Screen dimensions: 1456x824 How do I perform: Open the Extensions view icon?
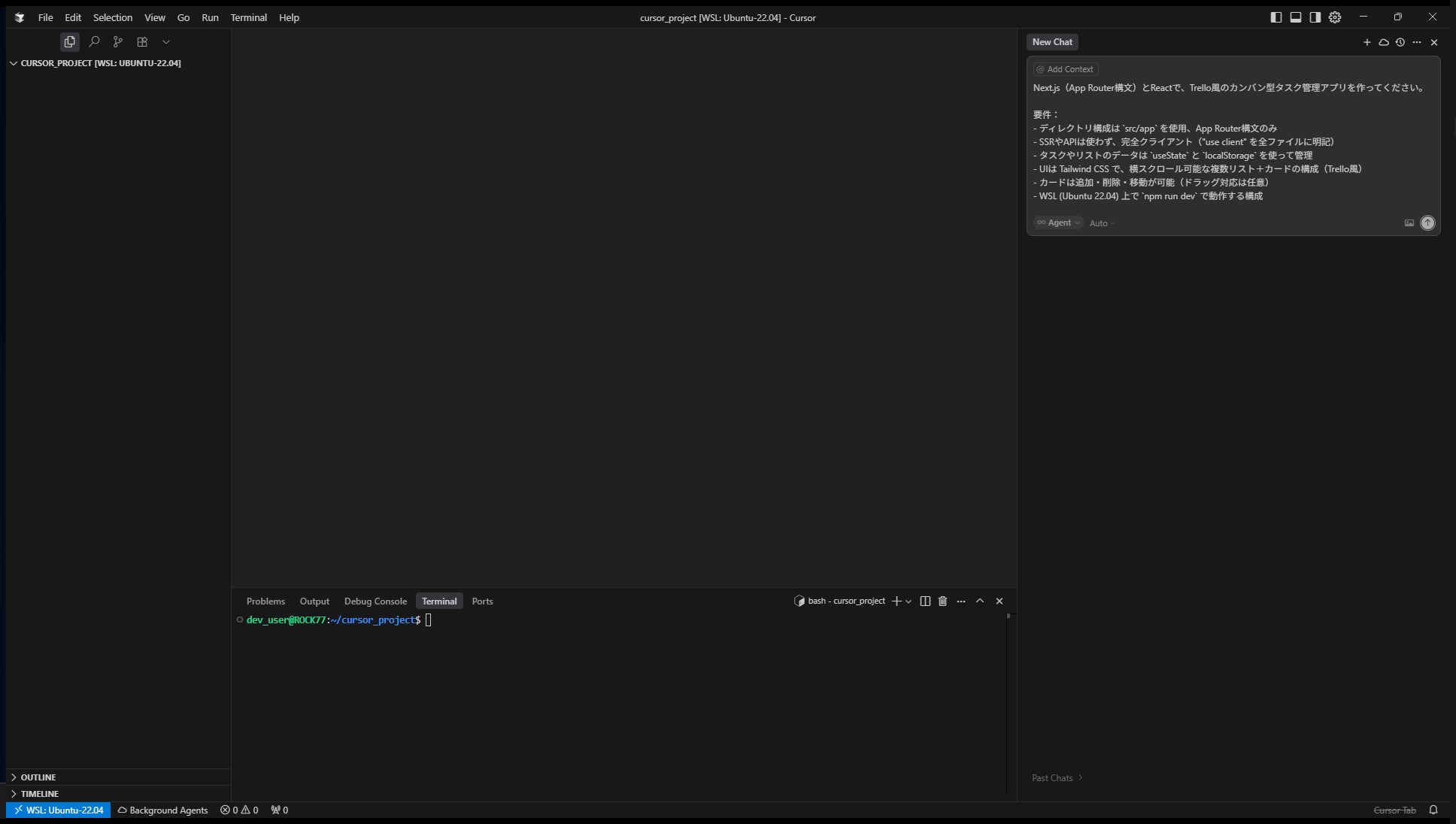(x=142, y=42)
